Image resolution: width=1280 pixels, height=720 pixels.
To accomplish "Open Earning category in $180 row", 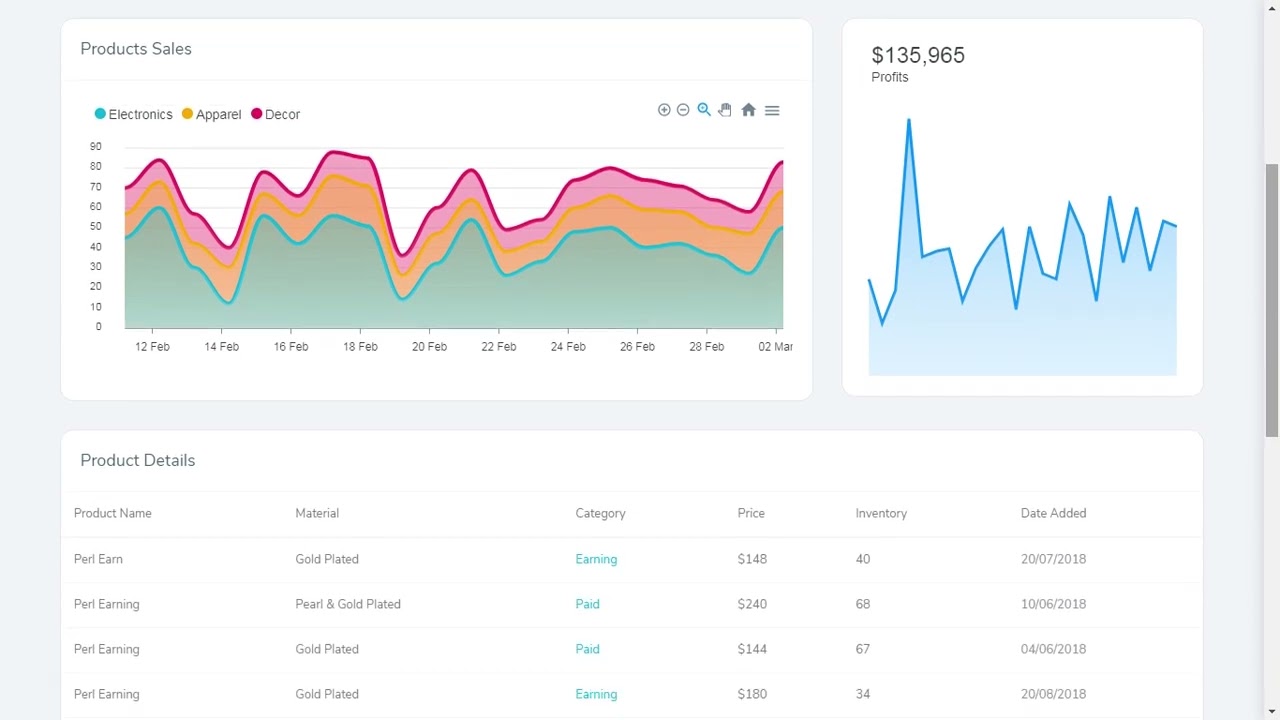I will pos(596,694).
